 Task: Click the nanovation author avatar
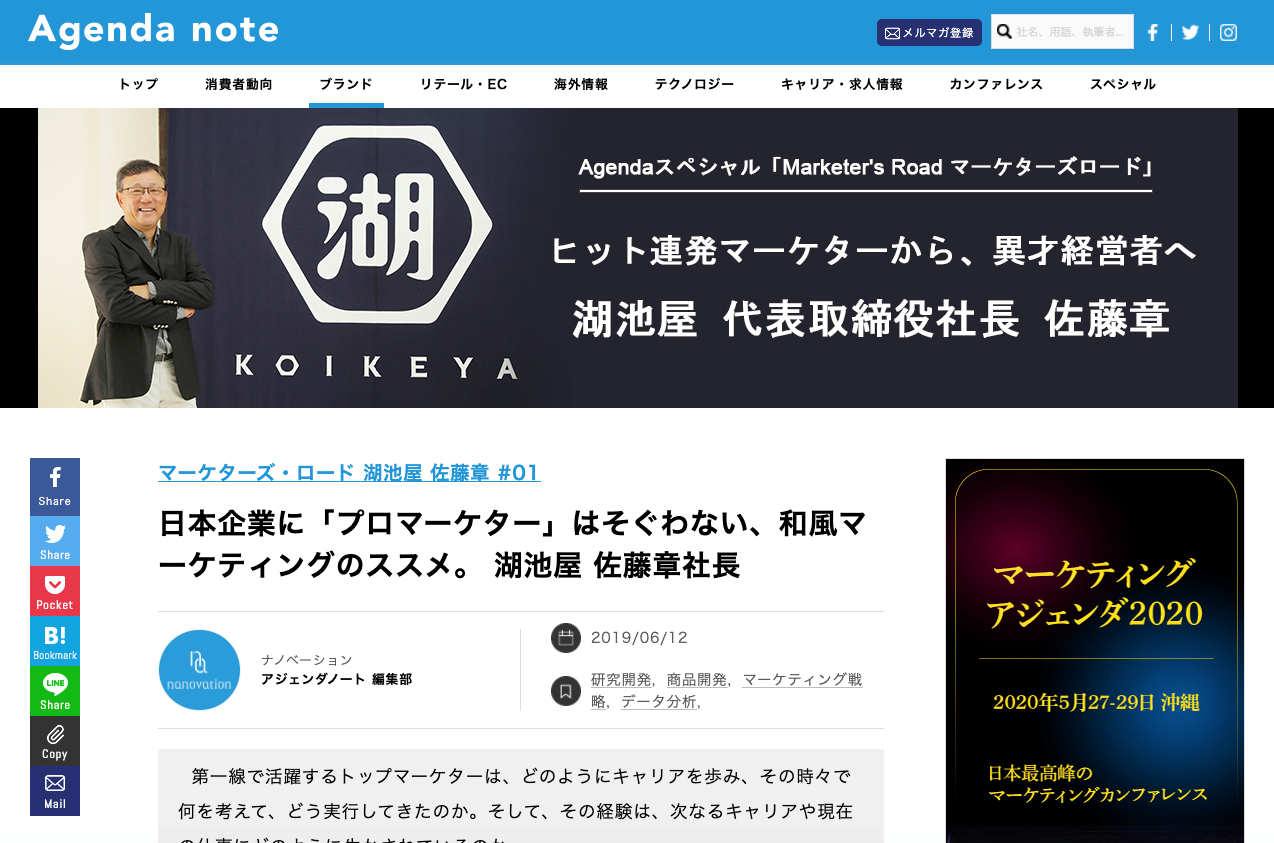(199, 670)
